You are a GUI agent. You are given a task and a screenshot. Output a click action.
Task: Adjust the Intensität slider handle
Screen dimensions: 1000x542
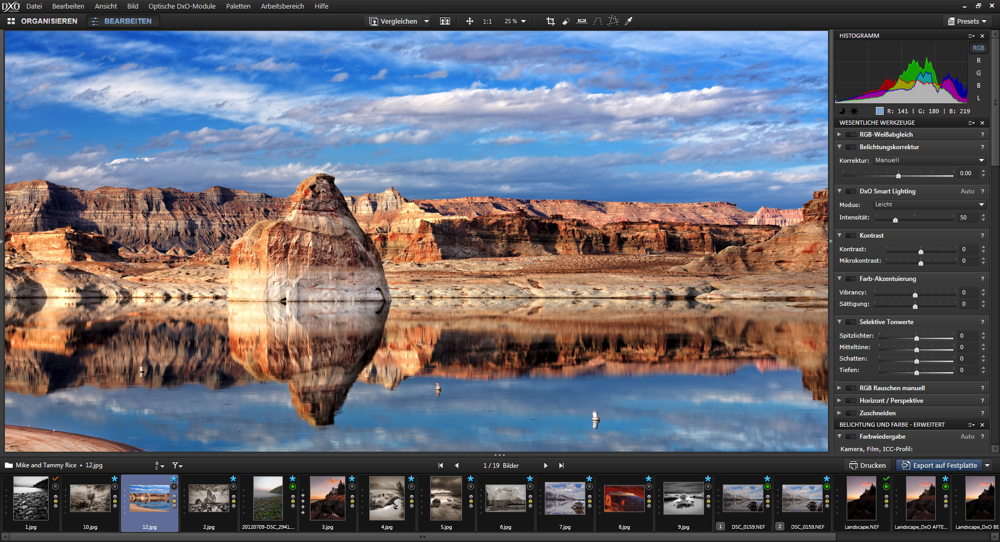pyautogui.click(x=895, y=217)
